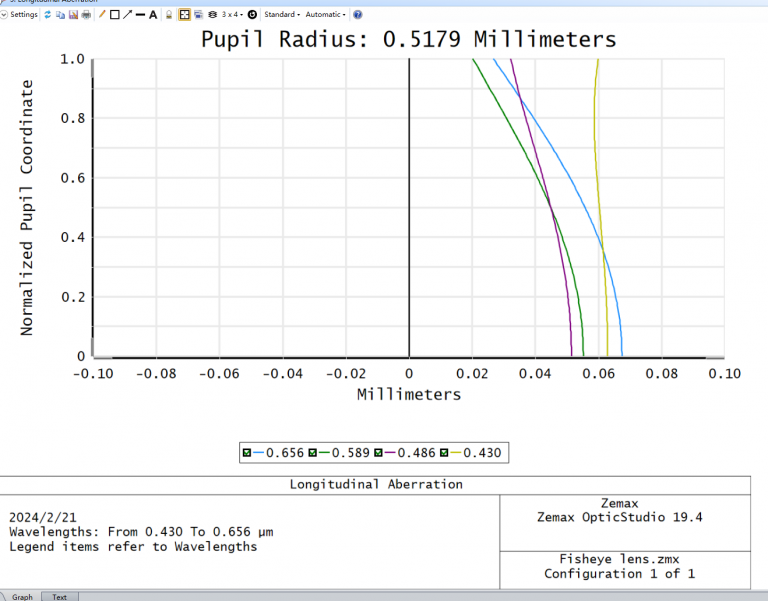Image resolution: width=768 pixels, height=601 pixels.
Task: Select the pencil annotate tool
Action: [102, 15]
